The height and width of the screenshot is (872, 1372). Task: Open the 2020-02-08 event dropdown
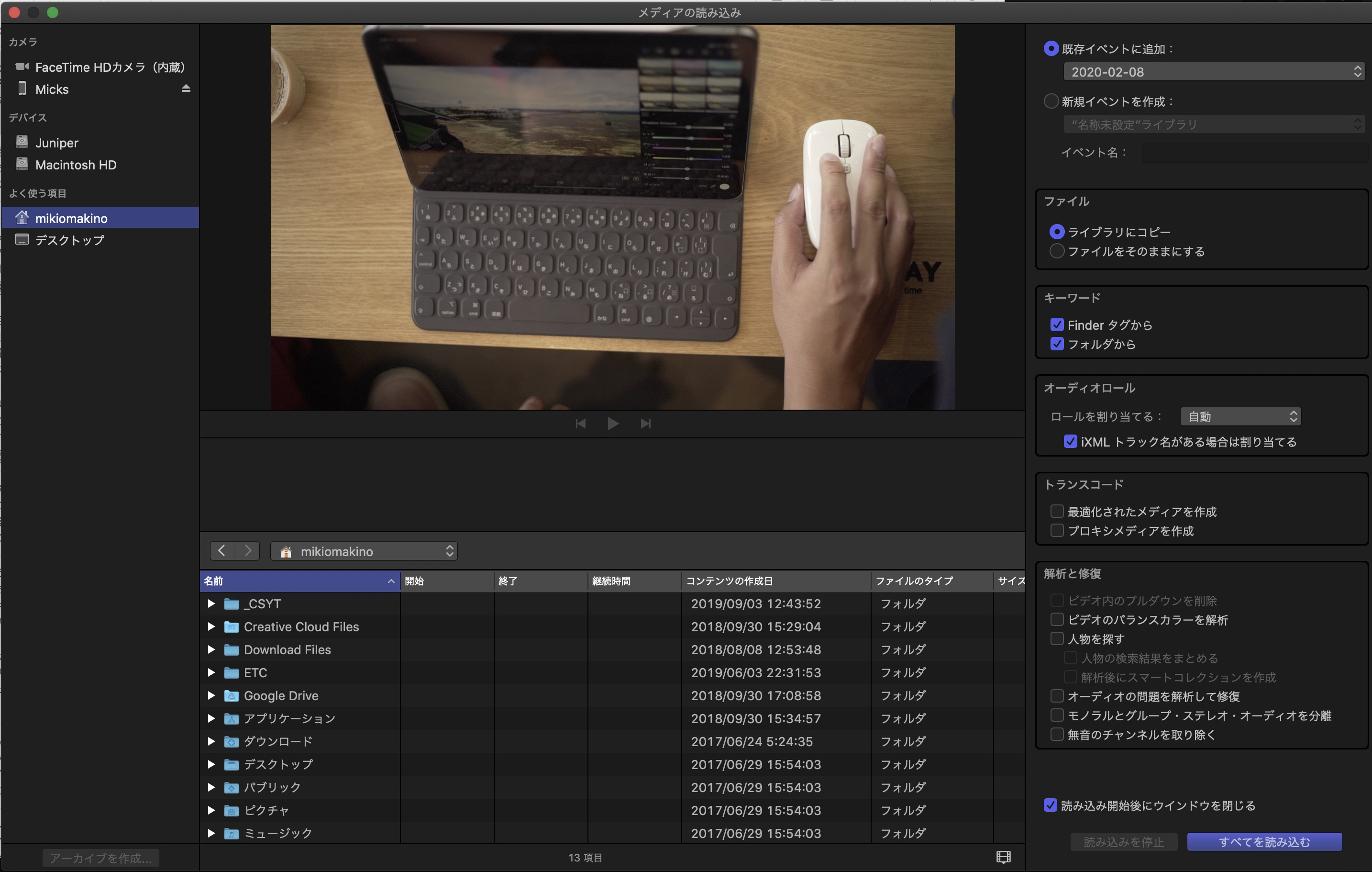(x=1213, y=72)
